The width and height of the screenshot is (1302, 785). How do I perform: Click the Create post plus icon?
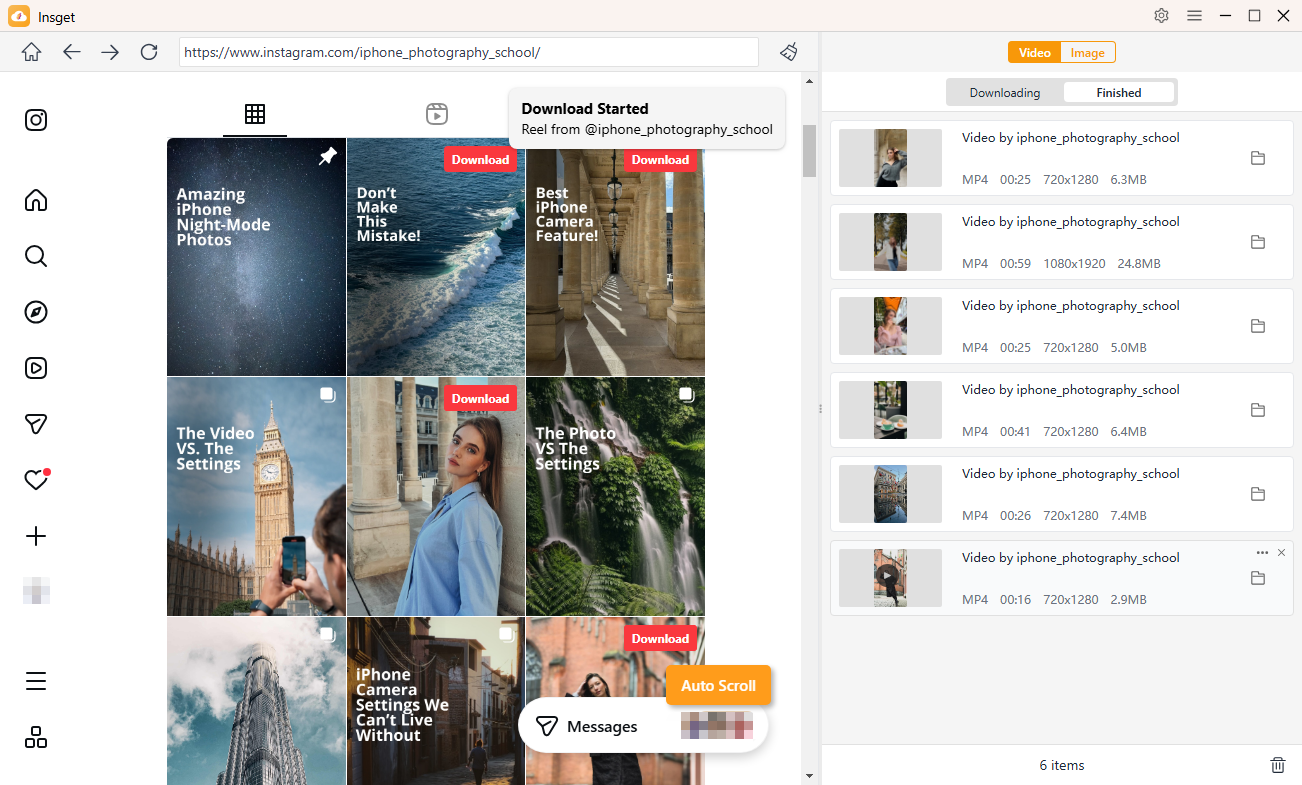click(35, 536)
